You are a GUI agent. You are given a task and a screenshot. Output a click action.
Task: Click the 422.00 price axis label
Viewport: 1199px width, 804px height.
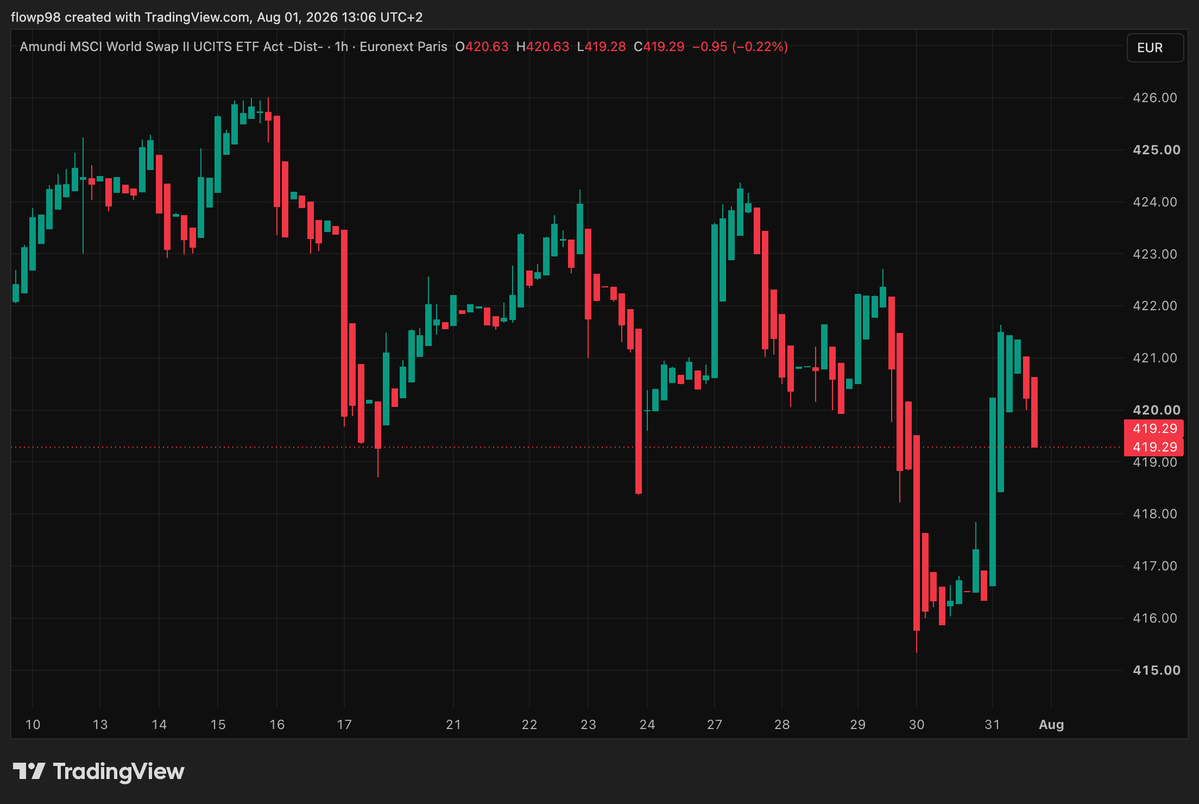click(1155, 306)
